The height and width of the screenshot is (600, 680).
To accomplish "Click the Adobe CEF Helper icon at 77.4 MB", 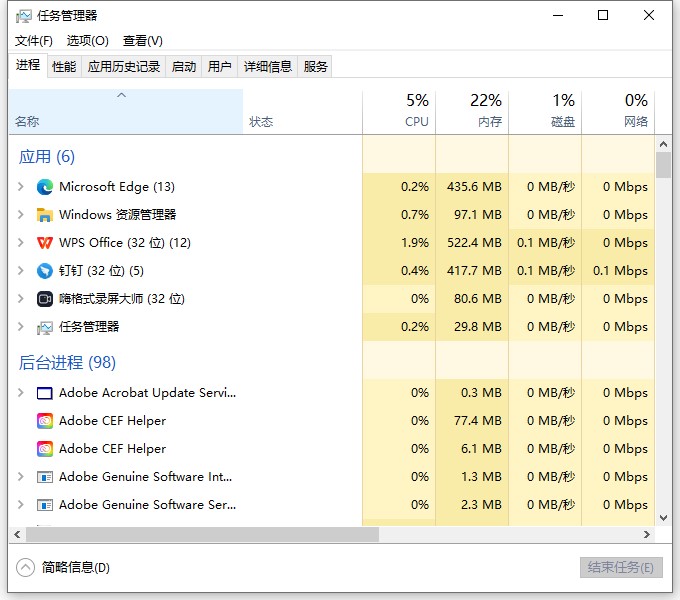I will pos(45,421).
